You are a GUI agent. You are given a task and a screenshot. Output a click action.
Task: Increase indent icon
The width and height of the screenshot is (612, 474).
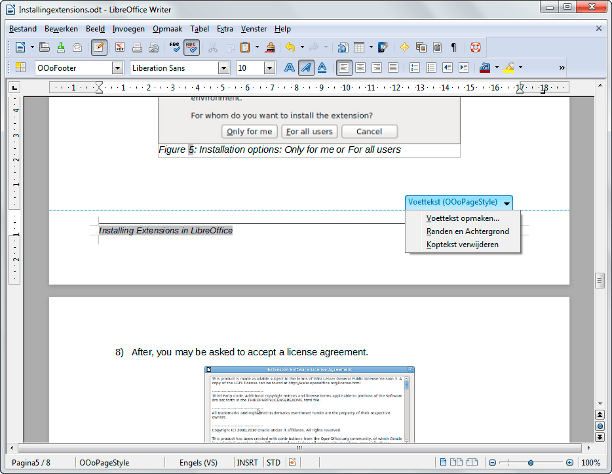(x=463, y=68)
